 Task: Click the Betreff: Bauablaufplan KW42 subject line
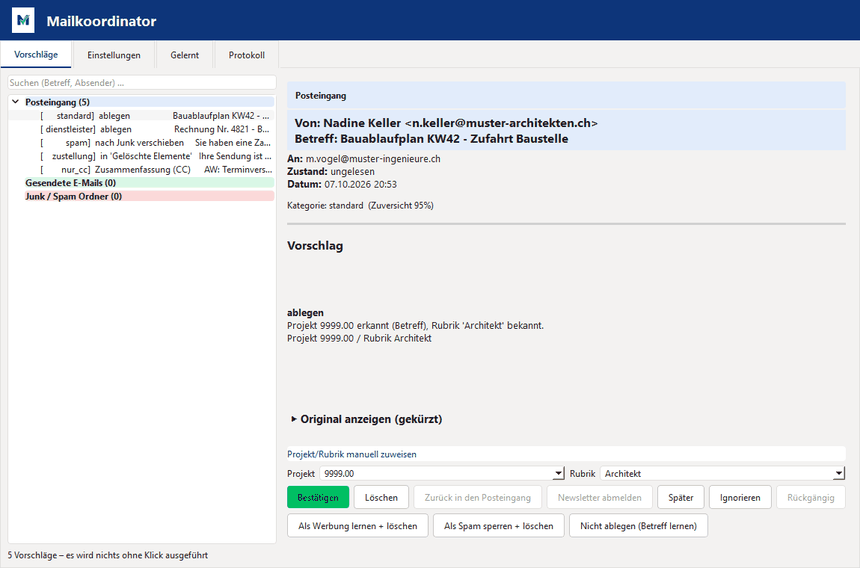pos(431,139)
